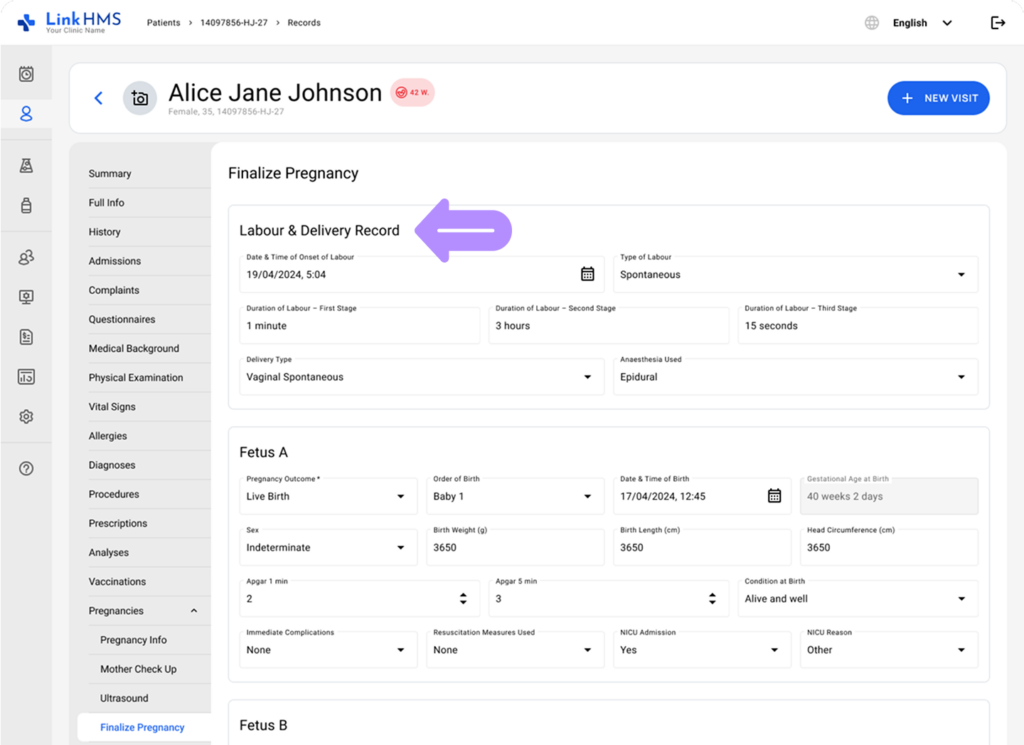Collapse the Pregnancies menu section
The height and width of the screenshot is (745, 1024).
click(x=194, y=611)
